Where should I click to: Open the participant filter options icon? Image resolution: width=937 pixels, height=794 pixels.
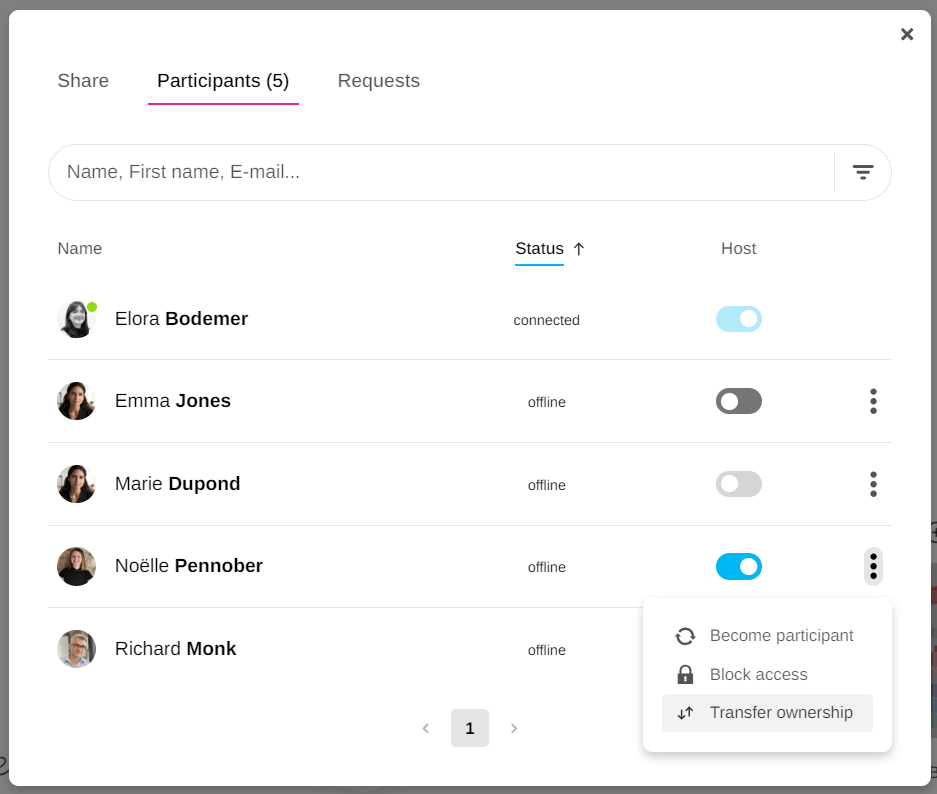tap(862, 172)
